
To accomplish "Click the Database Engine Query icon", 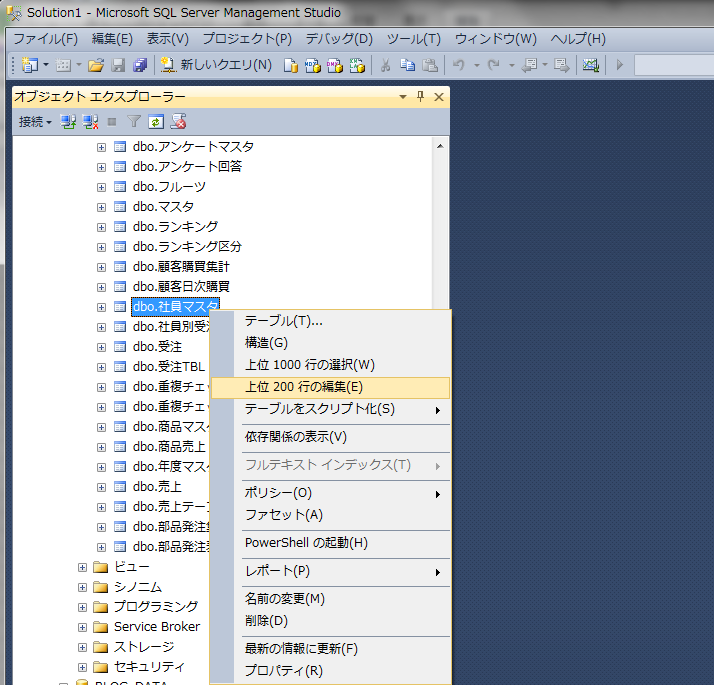I will pyautogui.click(x=291, y=65).
